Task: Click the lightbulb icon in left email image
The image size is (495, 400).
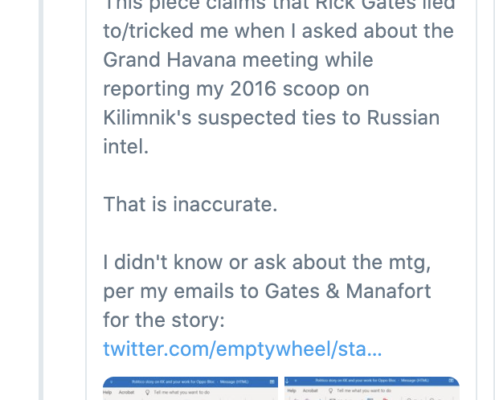Action: point(147,392)
